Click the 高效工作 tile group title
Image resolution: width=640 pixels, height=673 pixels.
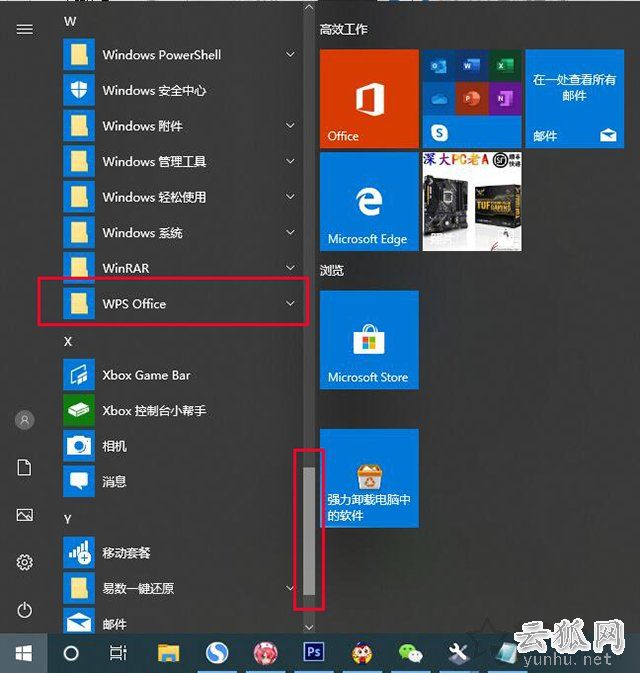(x=344, y=29)
